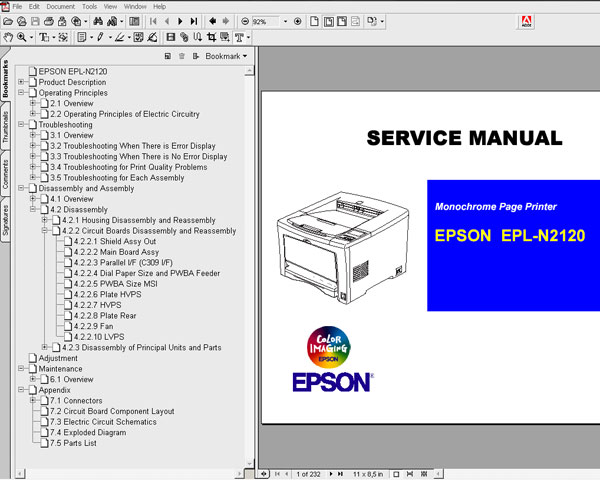
Task: Open the Bookmark palette dropdown menu
Action: coord(226,56)
